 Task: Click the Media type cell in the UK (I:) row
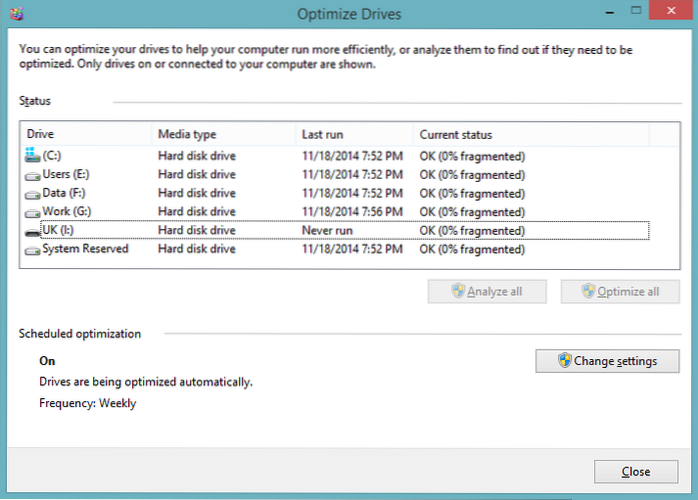click(197, 230)
